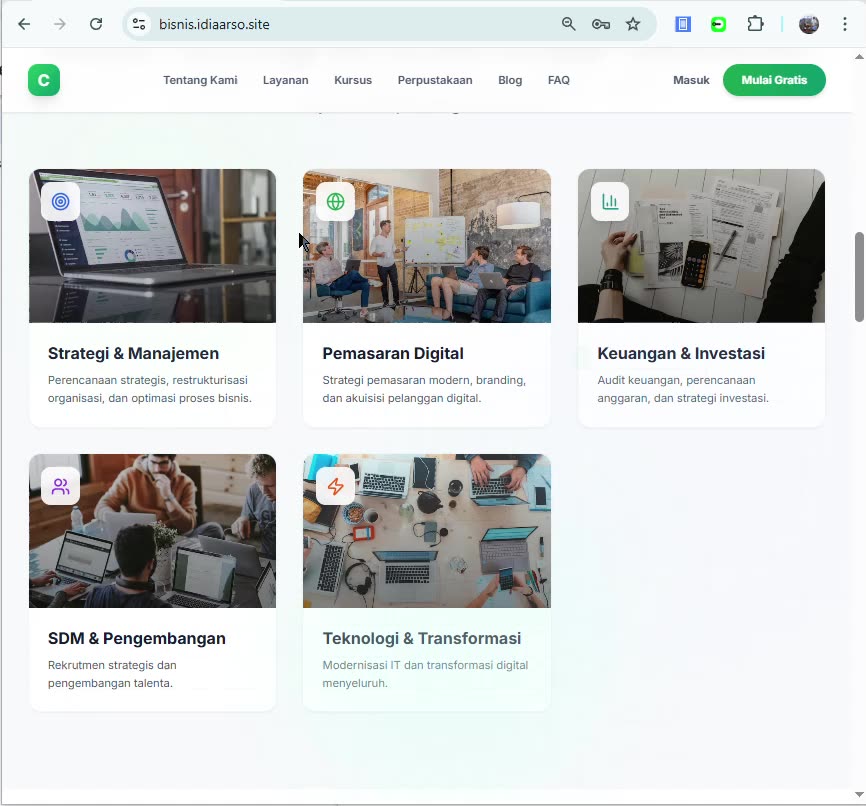The width and height of the screenshot is (866, 806).
Task: Click the globe icon on Pemasaran Digital card
Action: coord(335,201)
